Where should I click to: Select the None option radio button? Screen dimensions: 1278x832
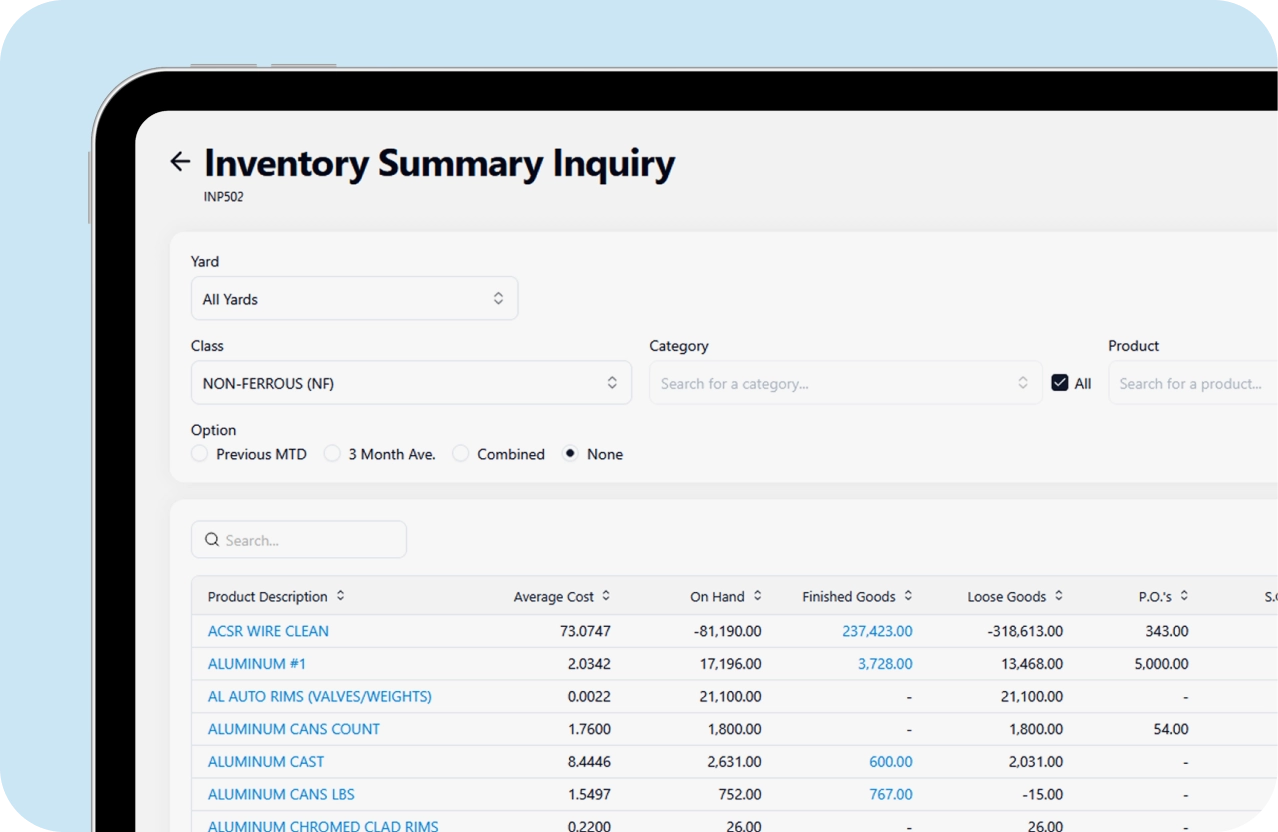pyautogui.click(x=570, y=454)
